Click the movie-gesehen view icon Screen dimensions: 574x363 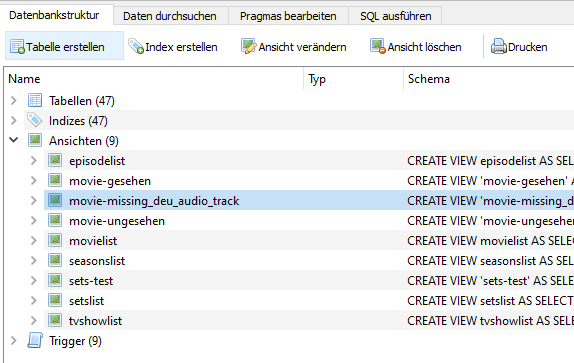tap(55, 180)
